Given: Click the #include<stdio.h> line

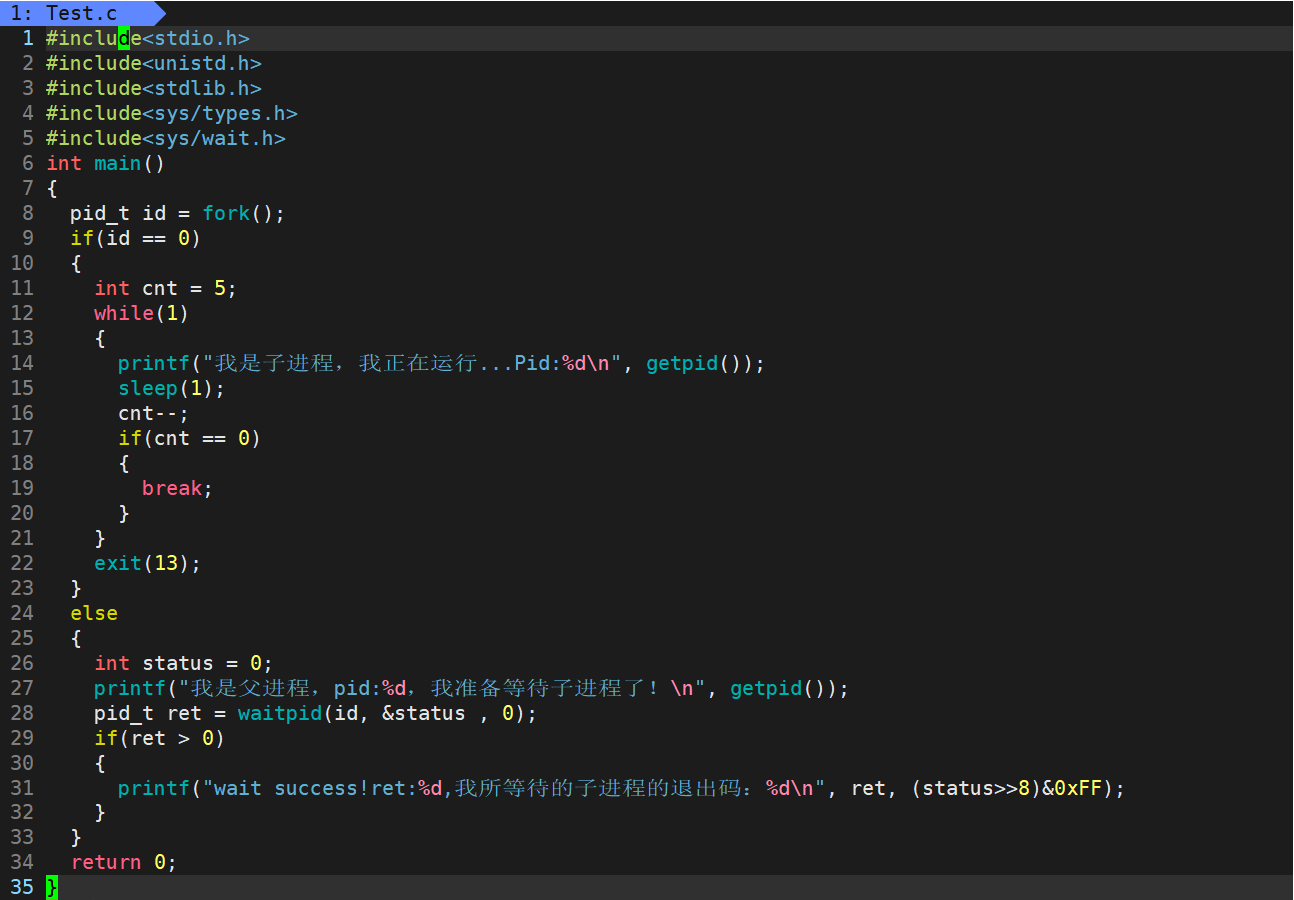Looking at the screenshot, I should click(x=147, y=38).
